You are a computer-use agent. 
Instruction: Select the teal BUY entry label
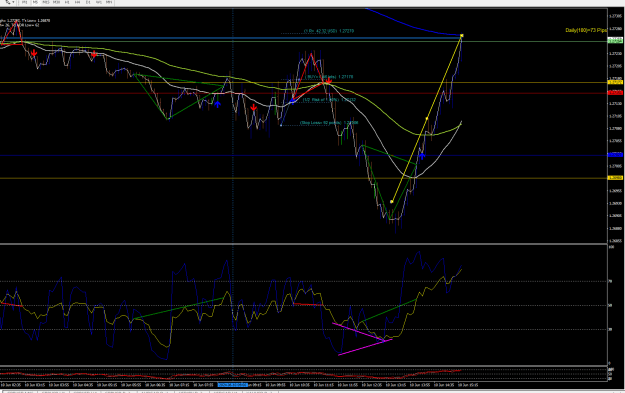pyautogui.click(x=330, y=77)
